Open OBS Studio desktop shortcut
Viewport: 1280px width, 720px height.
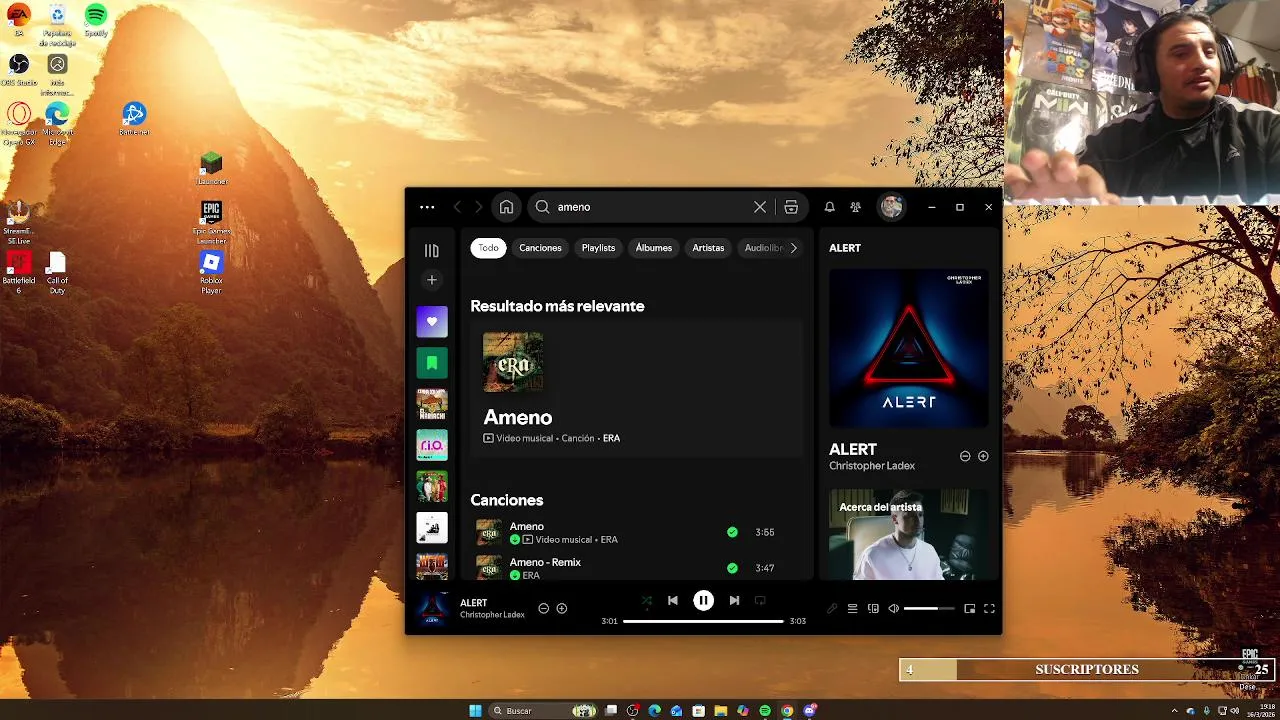tap(19, 70)
